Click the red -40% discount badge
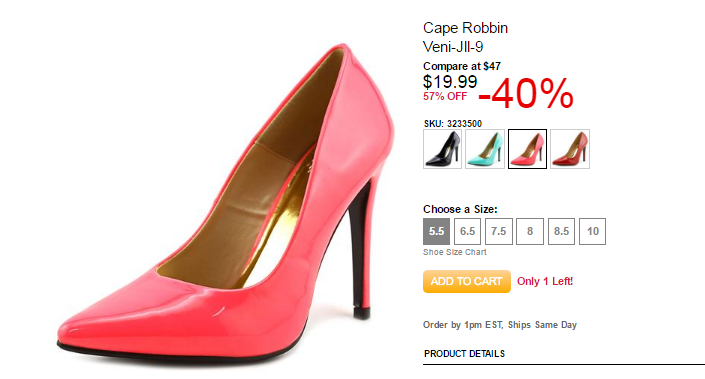705x379 pixels. pos(526,94)
